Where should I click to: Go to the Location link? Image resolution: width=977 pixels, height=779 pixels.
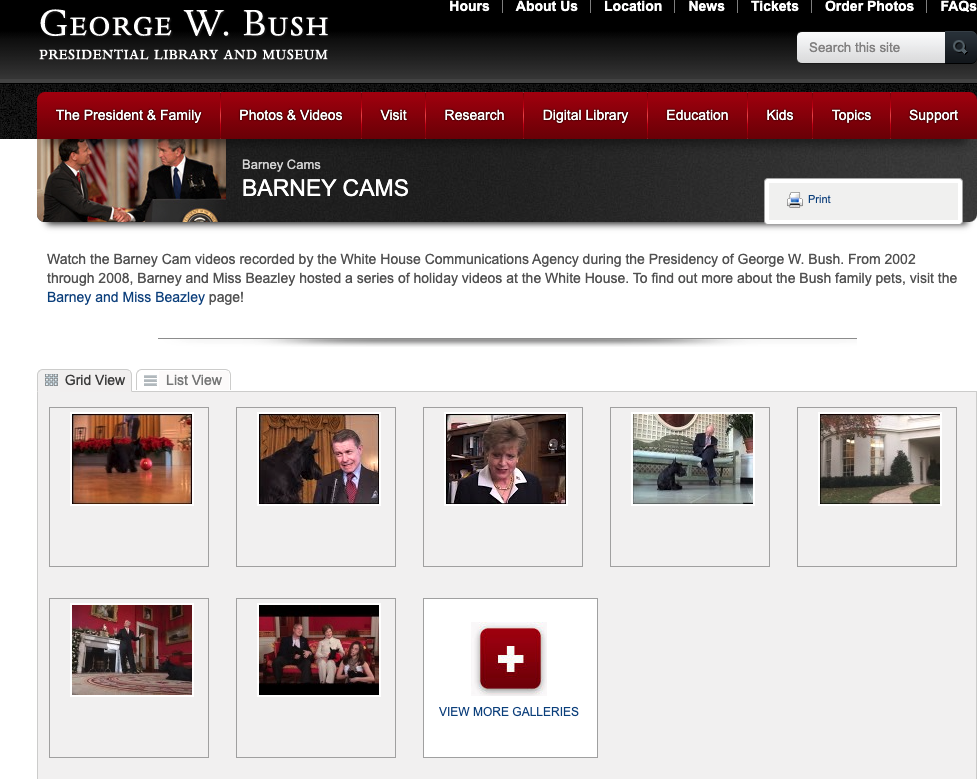(633, 7)
